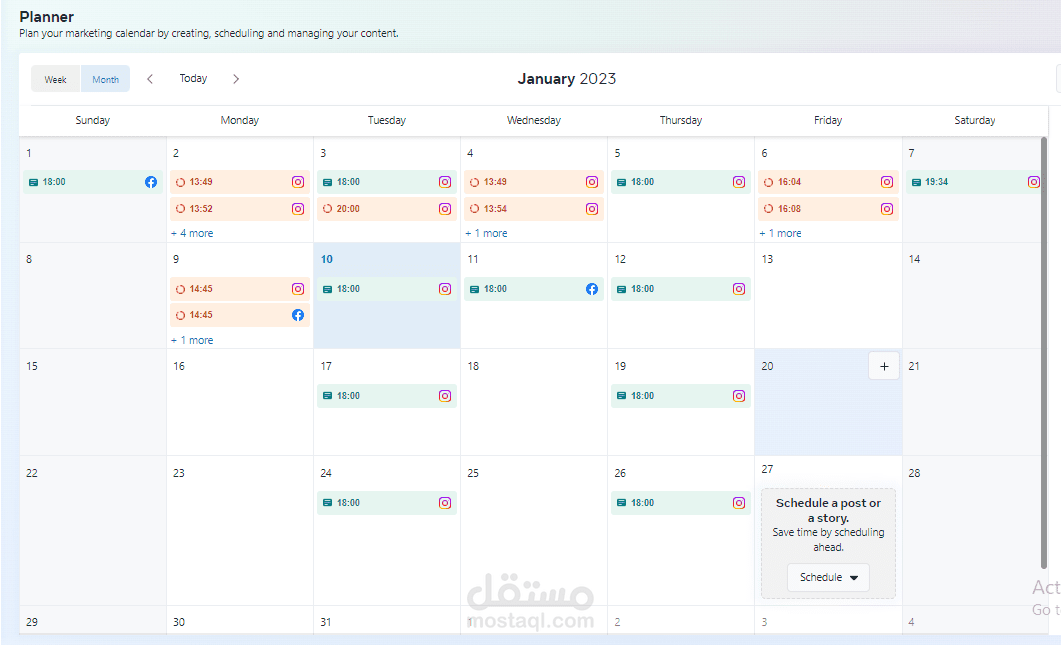Open the 18:00 post on January 24
The height and width of the screenshot is (645, 1061).
click(387, 503)
